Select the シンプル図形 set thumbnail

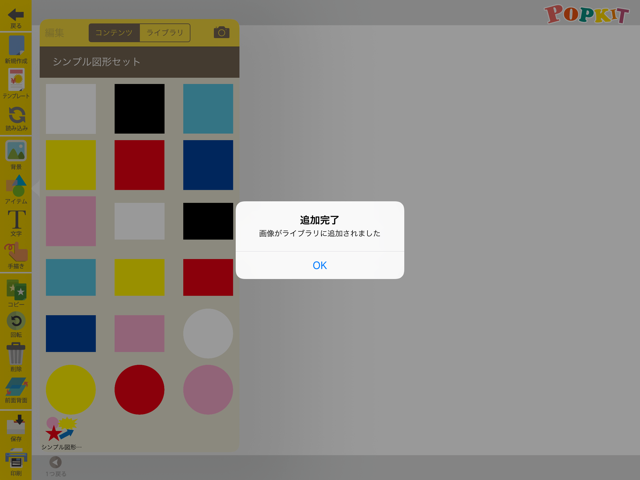[60, 432]
